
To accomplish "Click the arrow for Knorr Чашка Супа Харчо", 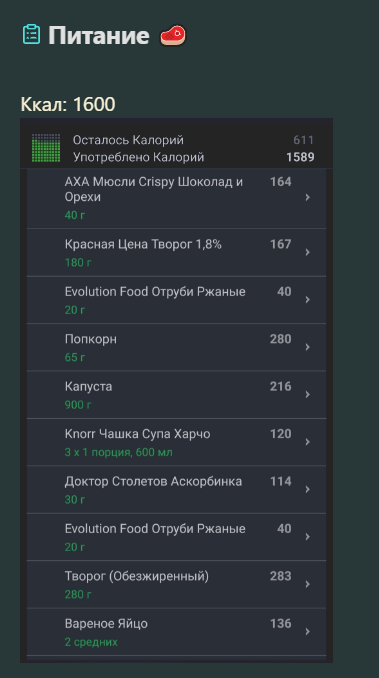I will tap(308, 442).
